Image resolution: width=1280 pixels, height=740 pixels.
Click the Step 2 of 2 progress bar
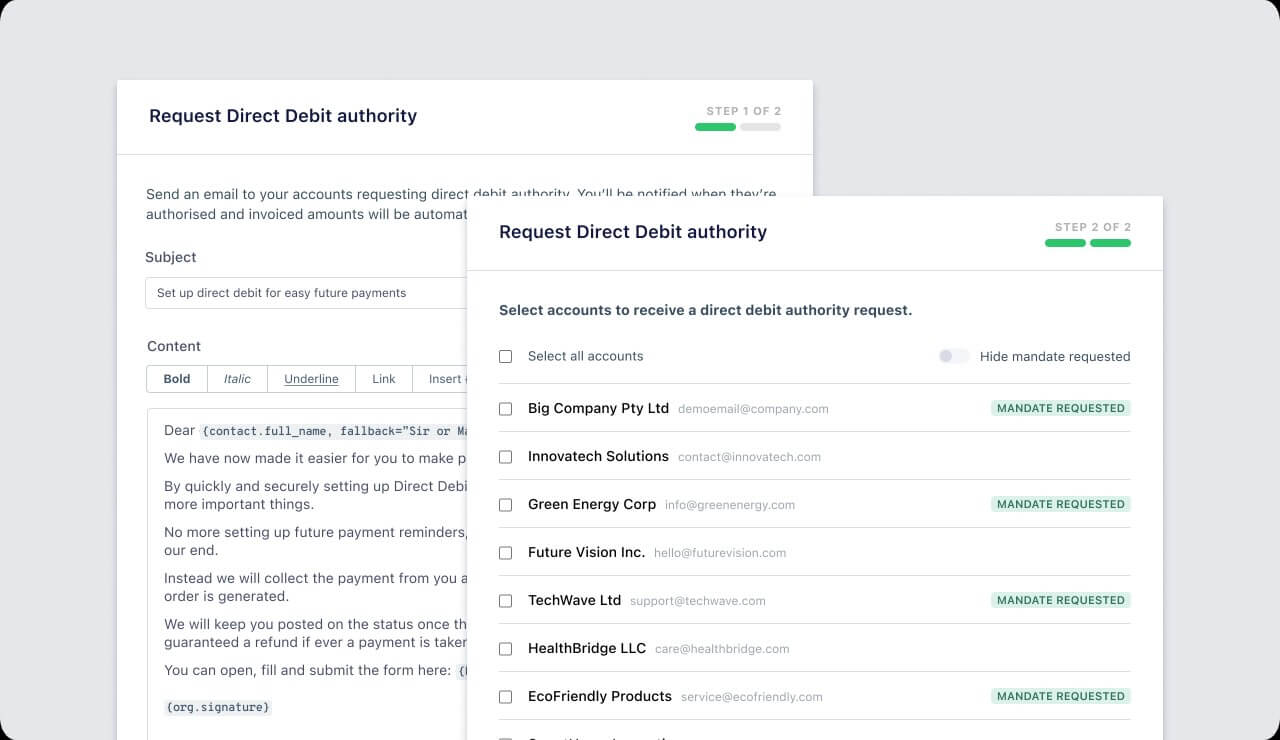1087,243
